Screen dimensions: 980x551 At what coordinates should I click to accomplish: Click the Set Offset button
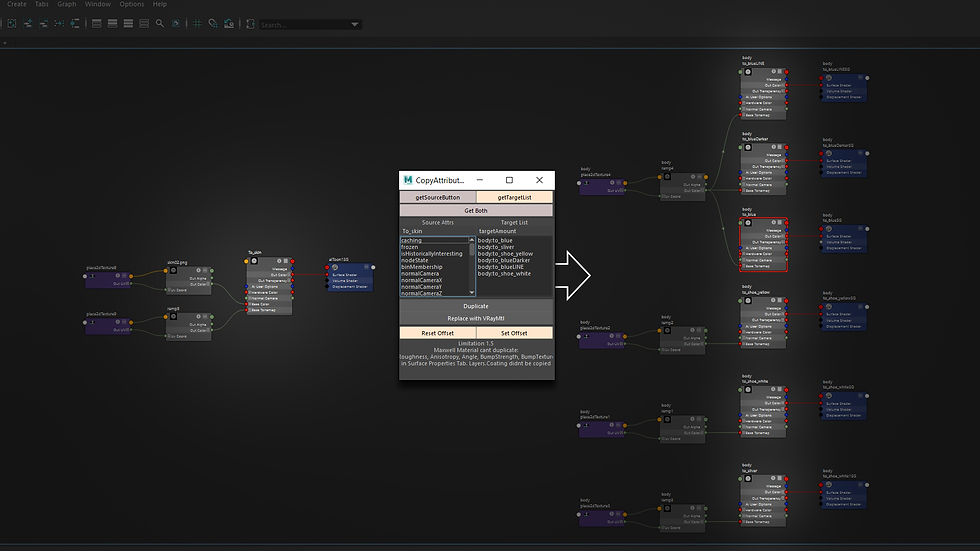[x=514, y=333]
